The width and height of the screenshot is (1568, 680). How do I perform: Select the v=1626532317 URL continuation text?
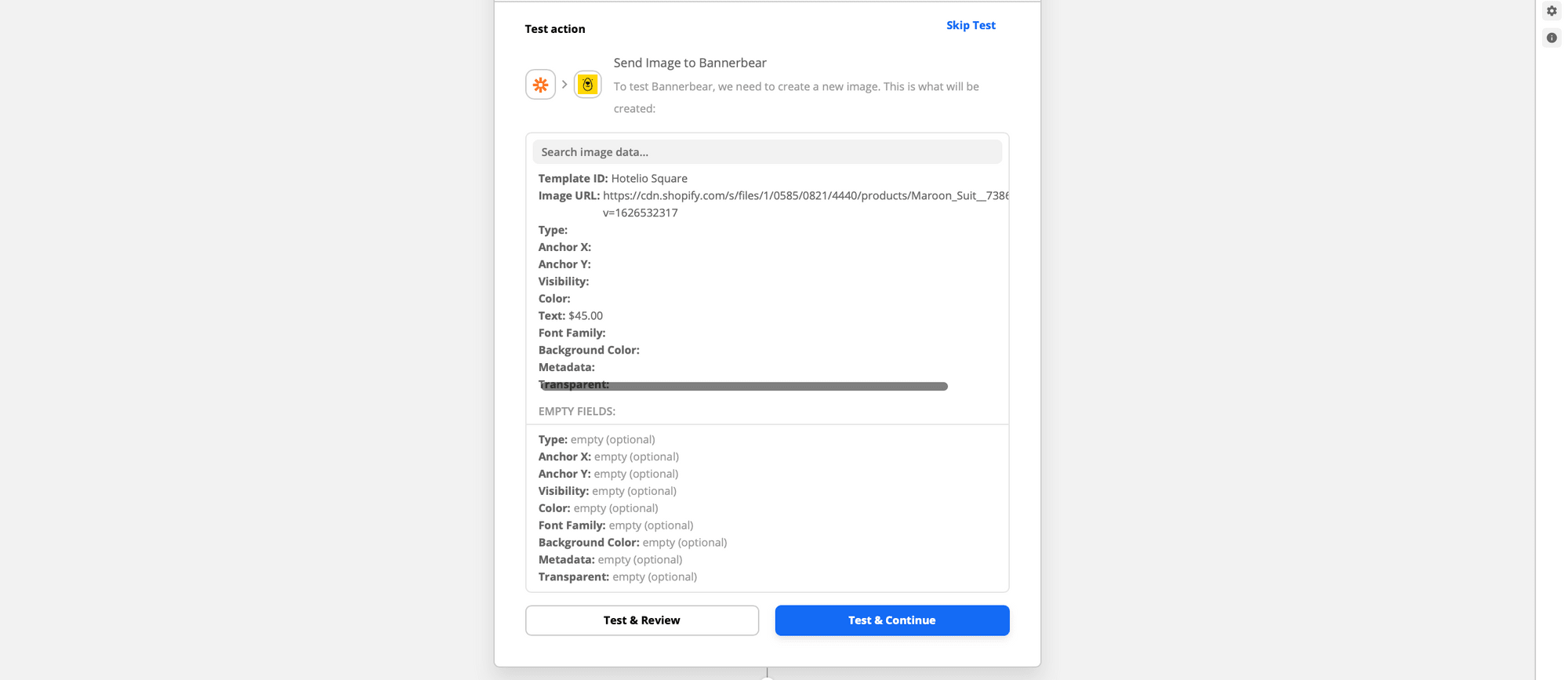pos(641,213)
